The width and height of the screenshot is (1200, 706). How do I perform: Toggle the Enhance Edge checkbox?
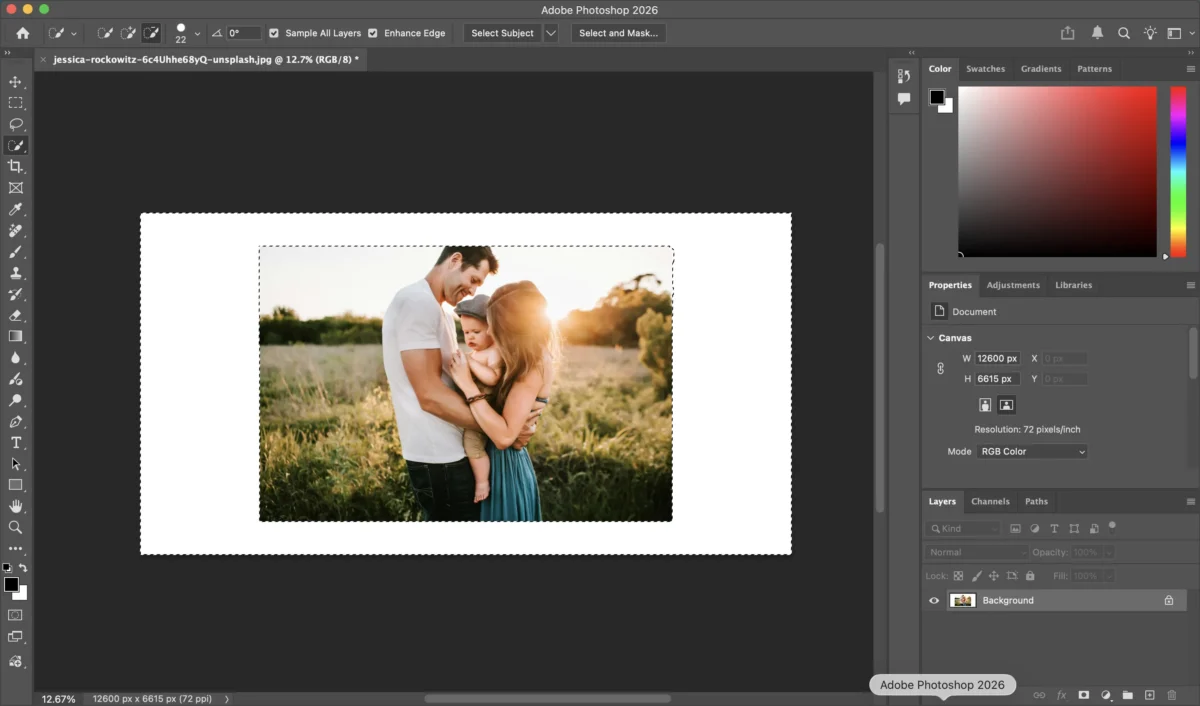[x=373, y=33]
